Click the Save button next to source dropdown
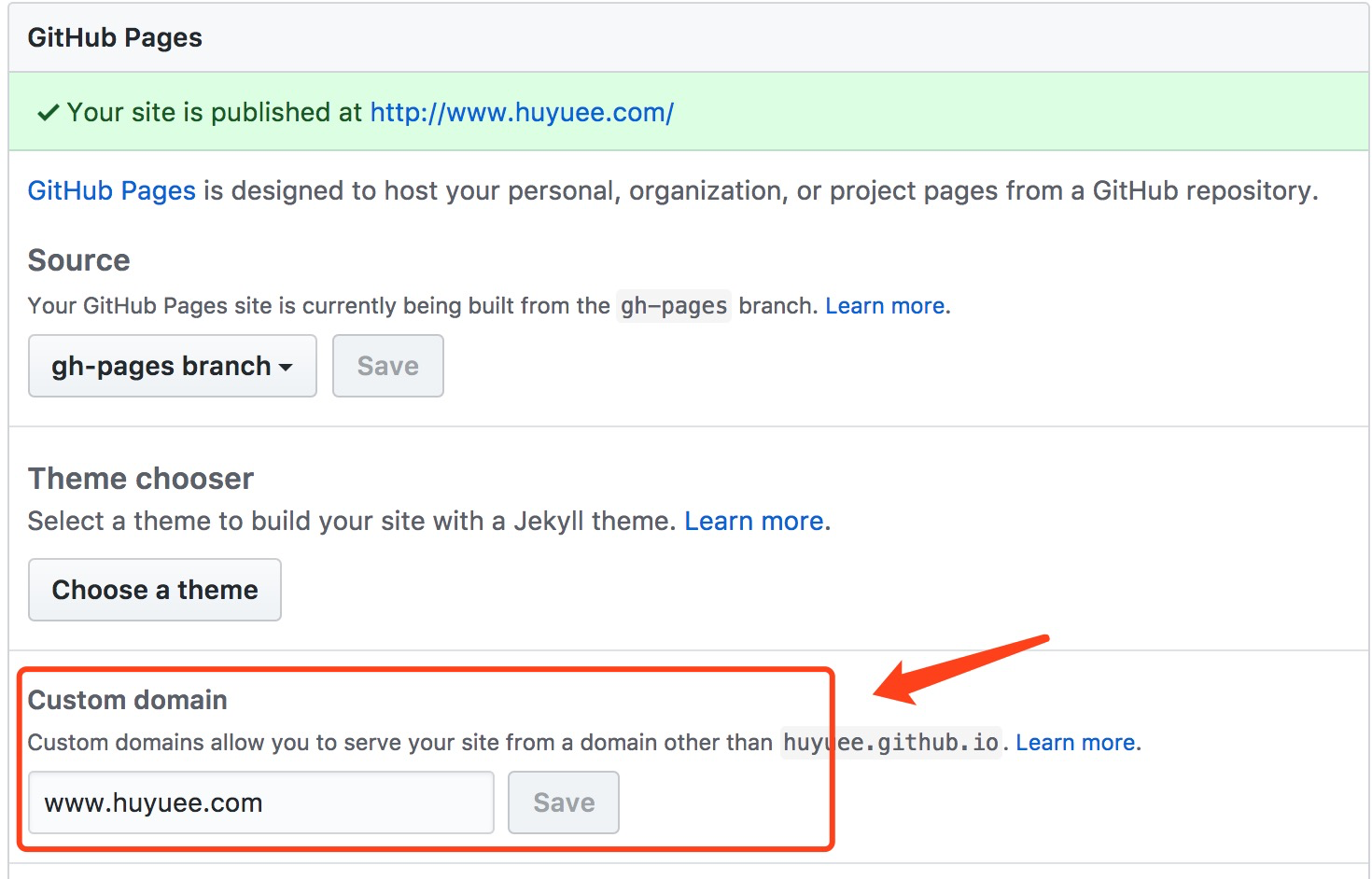 [388, 366]
